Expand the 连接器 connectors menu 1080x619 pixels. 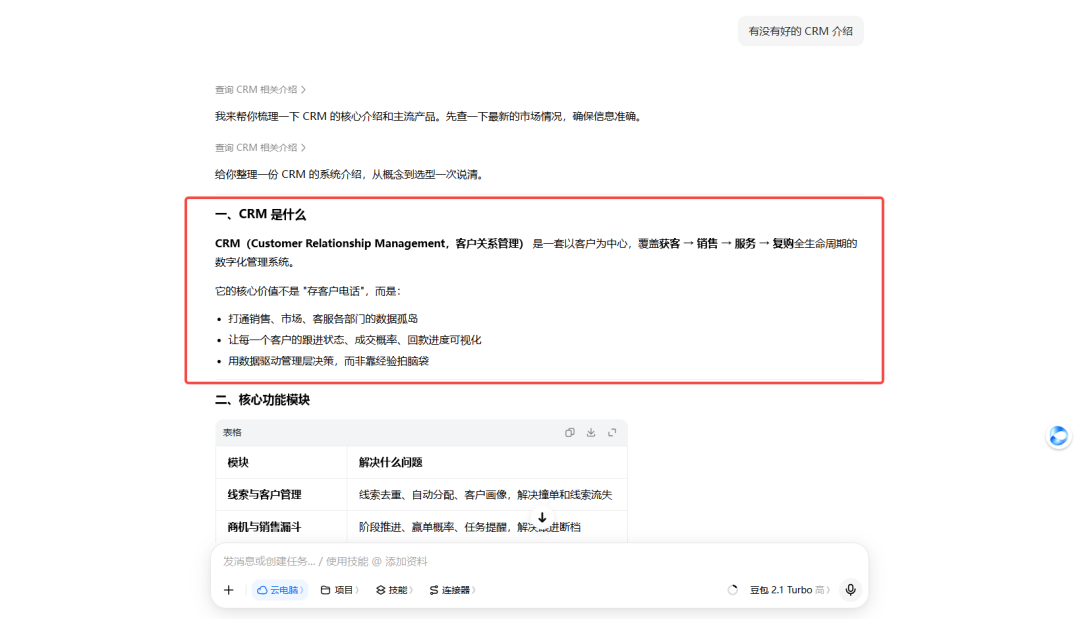pos(452,590)
